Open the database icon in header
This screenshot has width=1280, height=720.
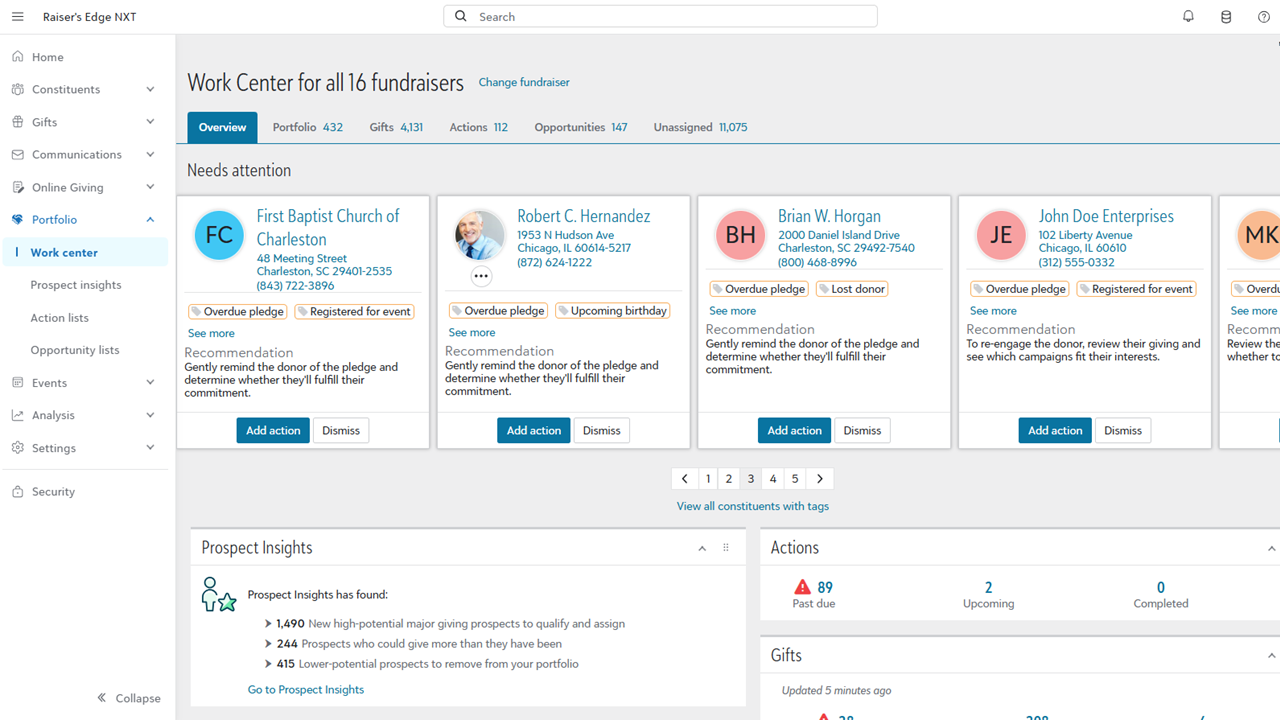pyautogui.click(x=1226, y=17)
